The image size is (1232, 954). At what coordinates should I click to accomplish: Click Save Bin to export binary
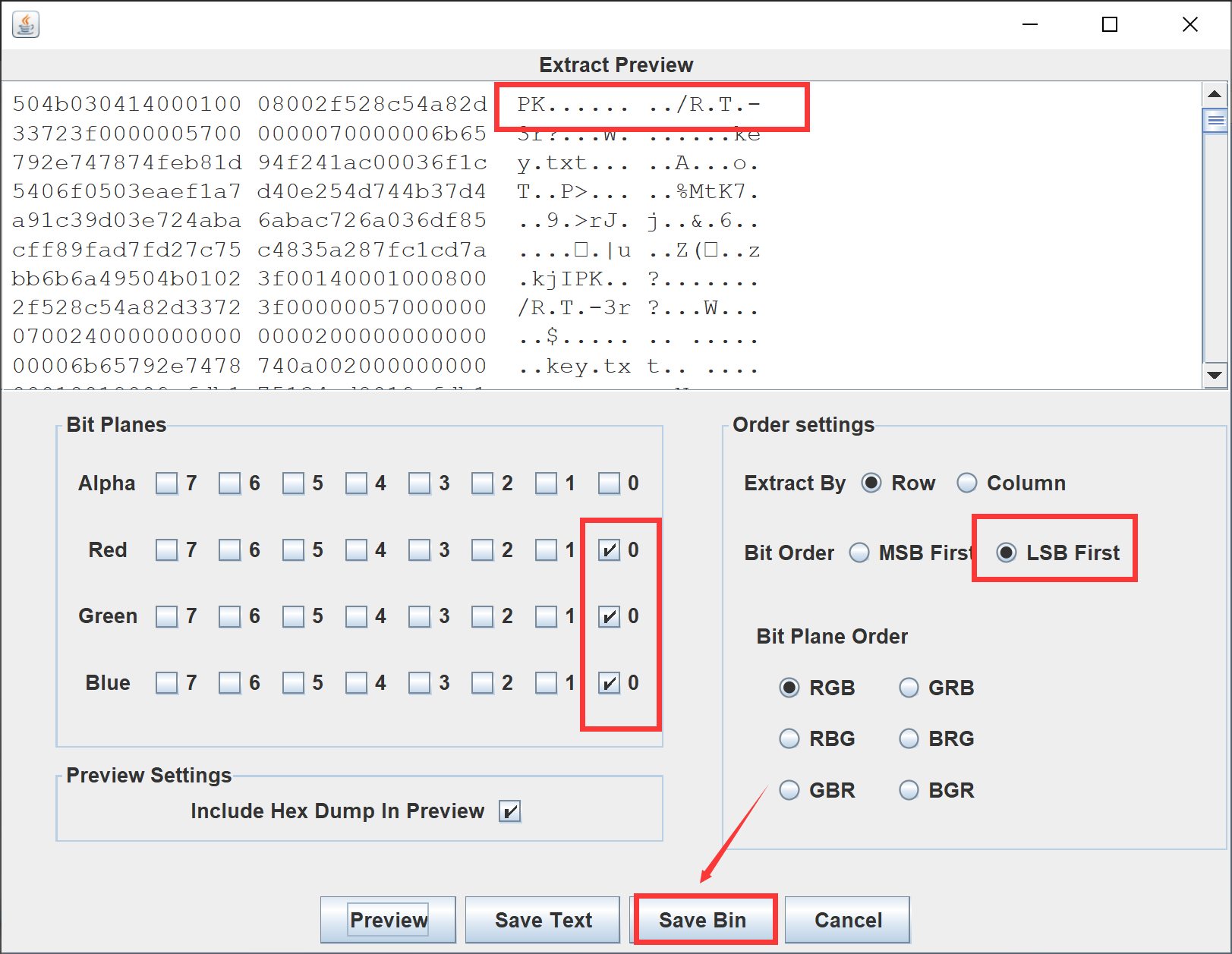703,920
